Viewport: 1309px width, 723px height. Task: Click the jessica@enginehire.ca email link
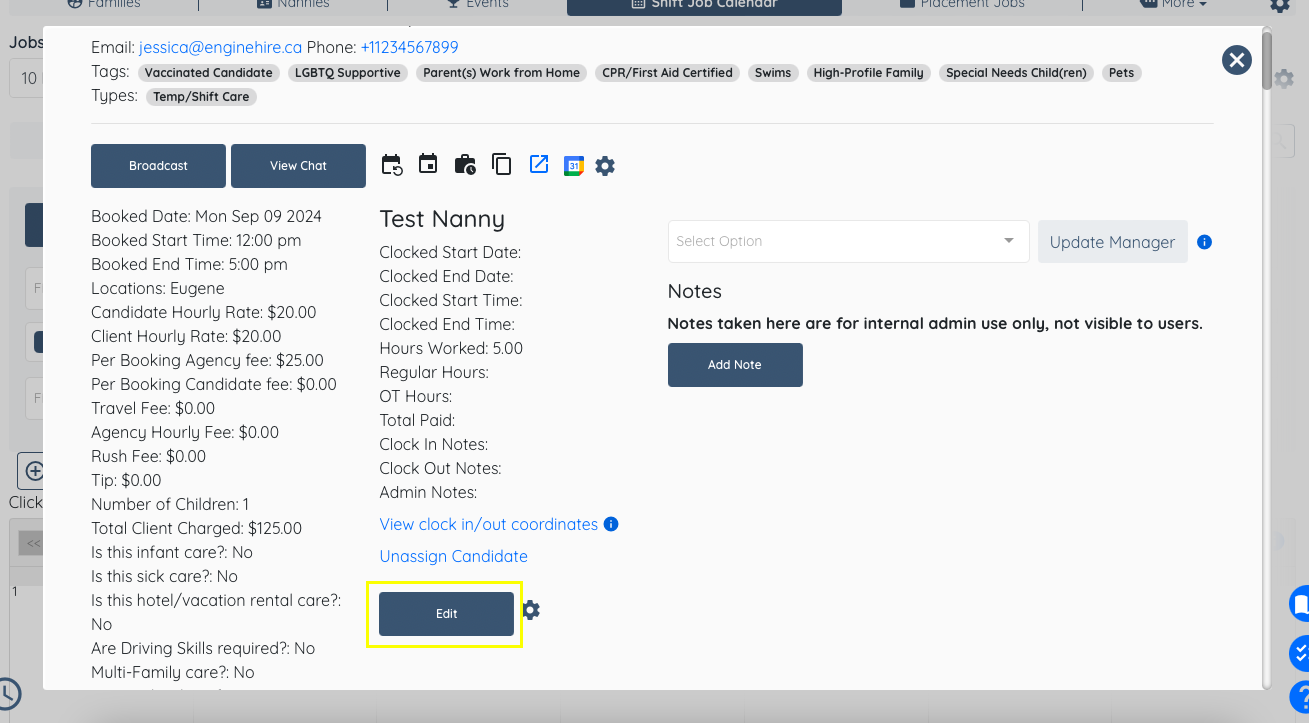(x=221, y=48)
